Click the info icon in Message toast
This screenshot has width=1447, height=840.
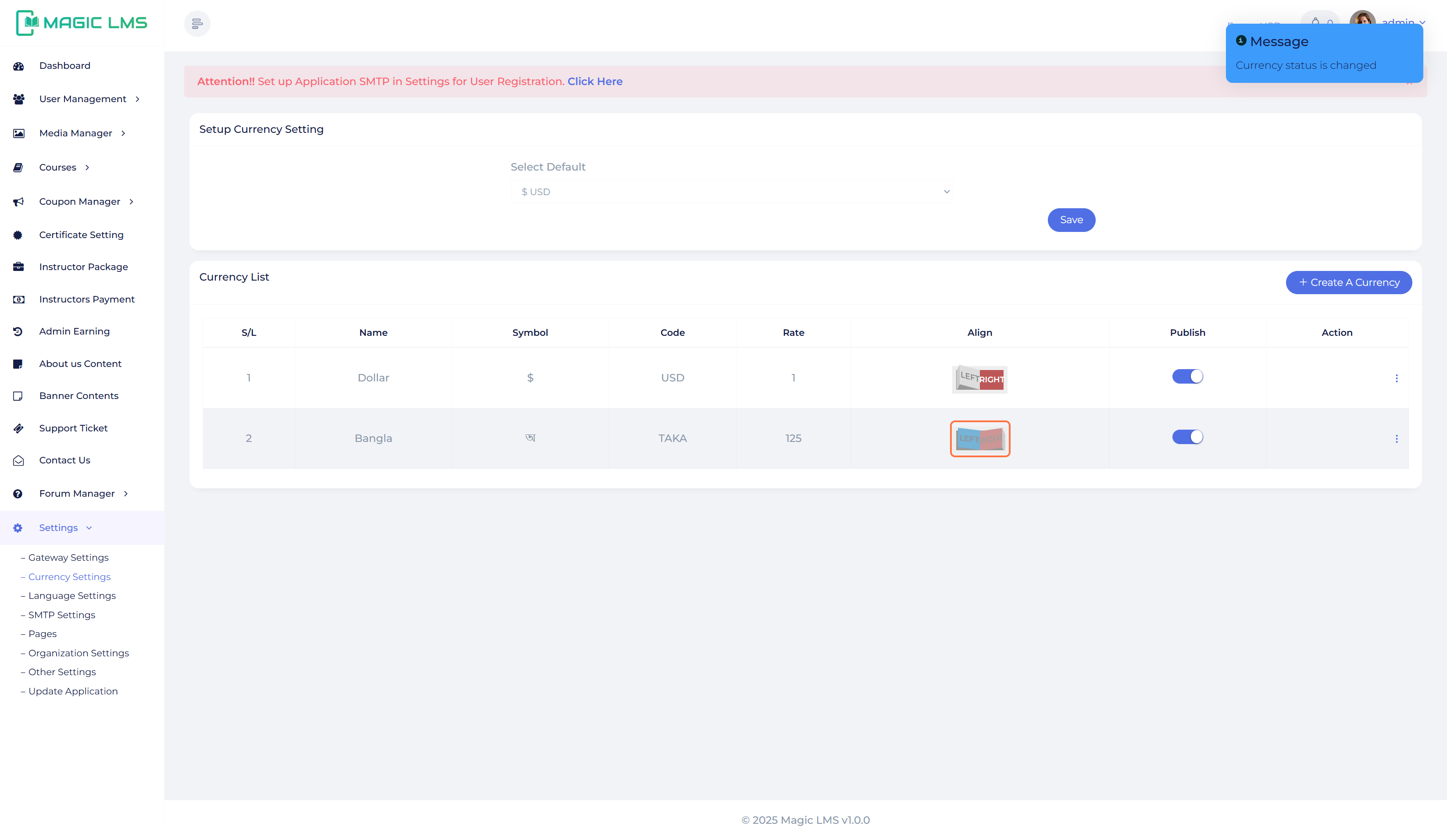[x=1241, y=40]
